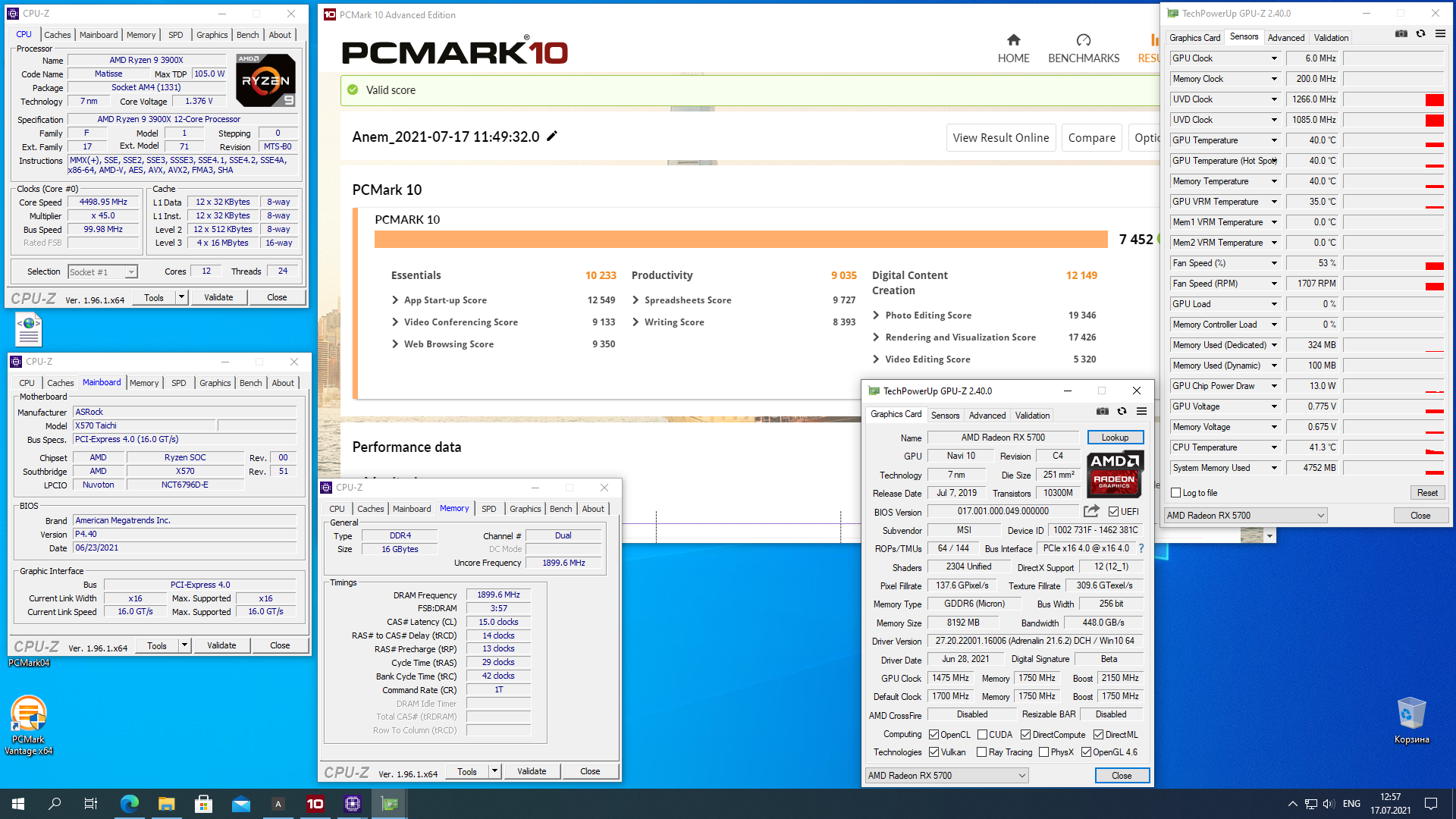Open Validation tab in GPU-Z Graphics Card window
The image size is (1456, 819).
point(1032,416)
